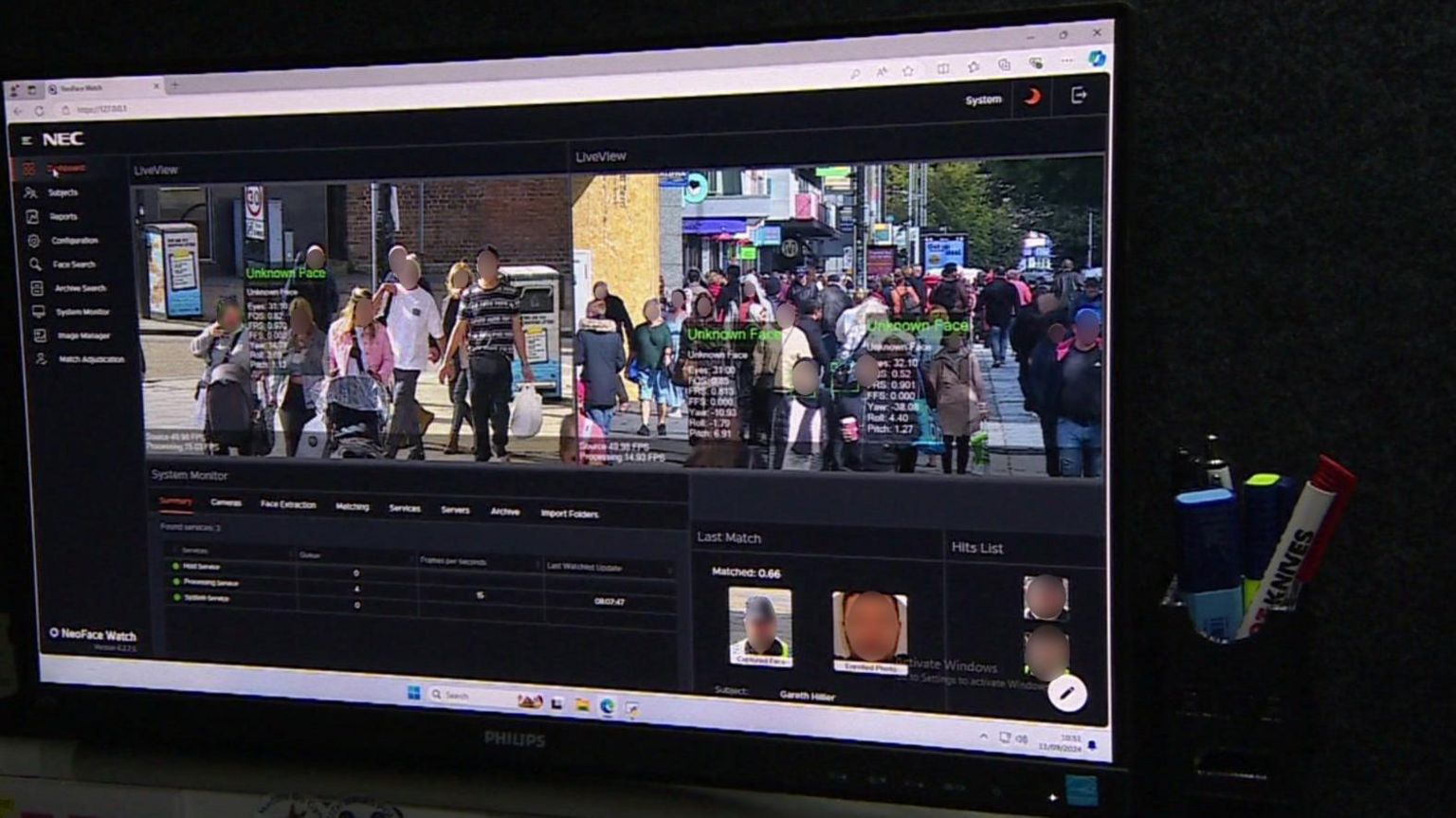This screenshot has height=818, width=1456.
Task: Click the NeoFace Watch logo in sidebar
Action: click(93, 635)
